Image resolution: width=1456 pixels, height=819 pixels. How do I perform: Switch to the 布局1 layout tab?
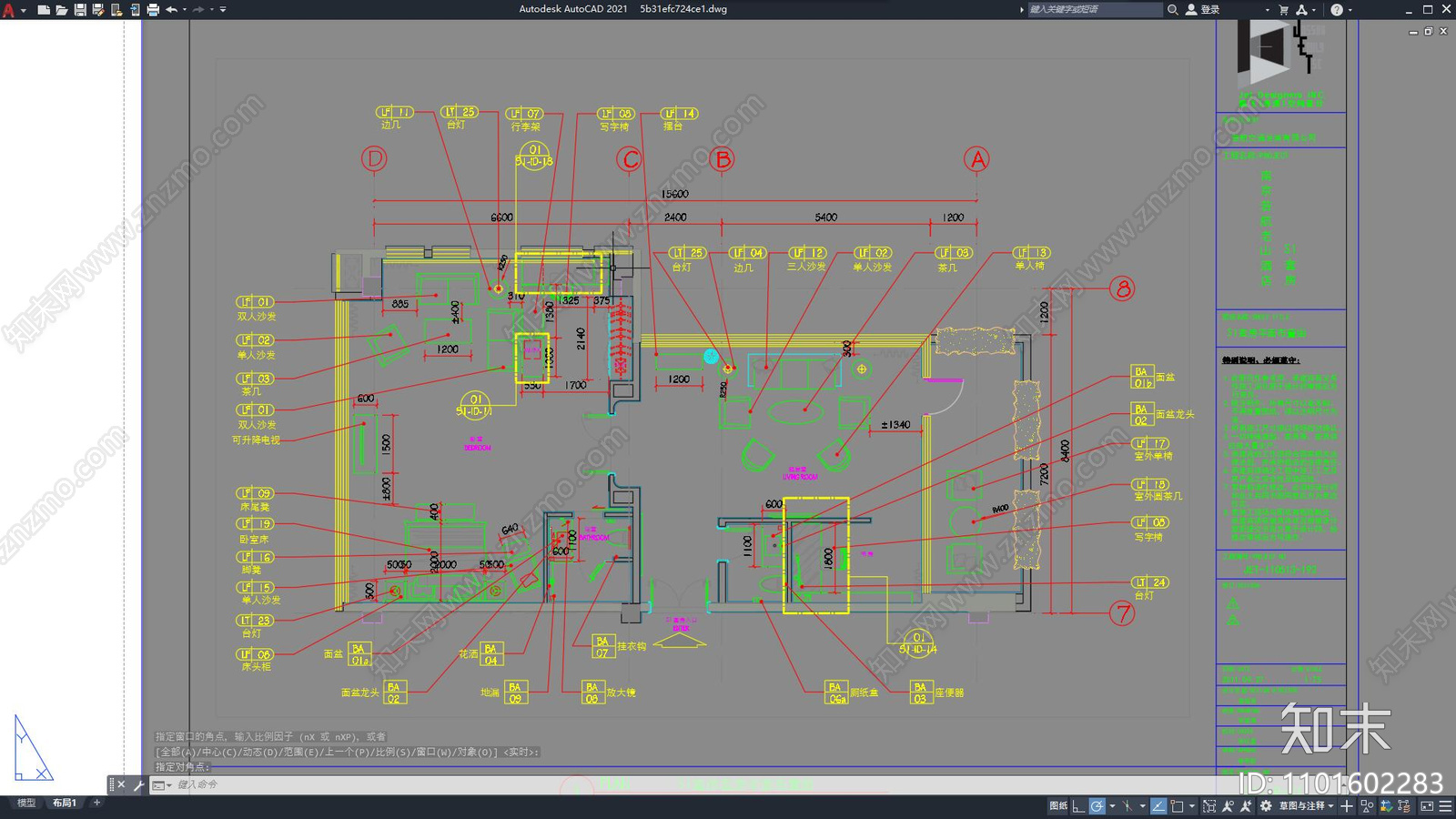point(64,803)
